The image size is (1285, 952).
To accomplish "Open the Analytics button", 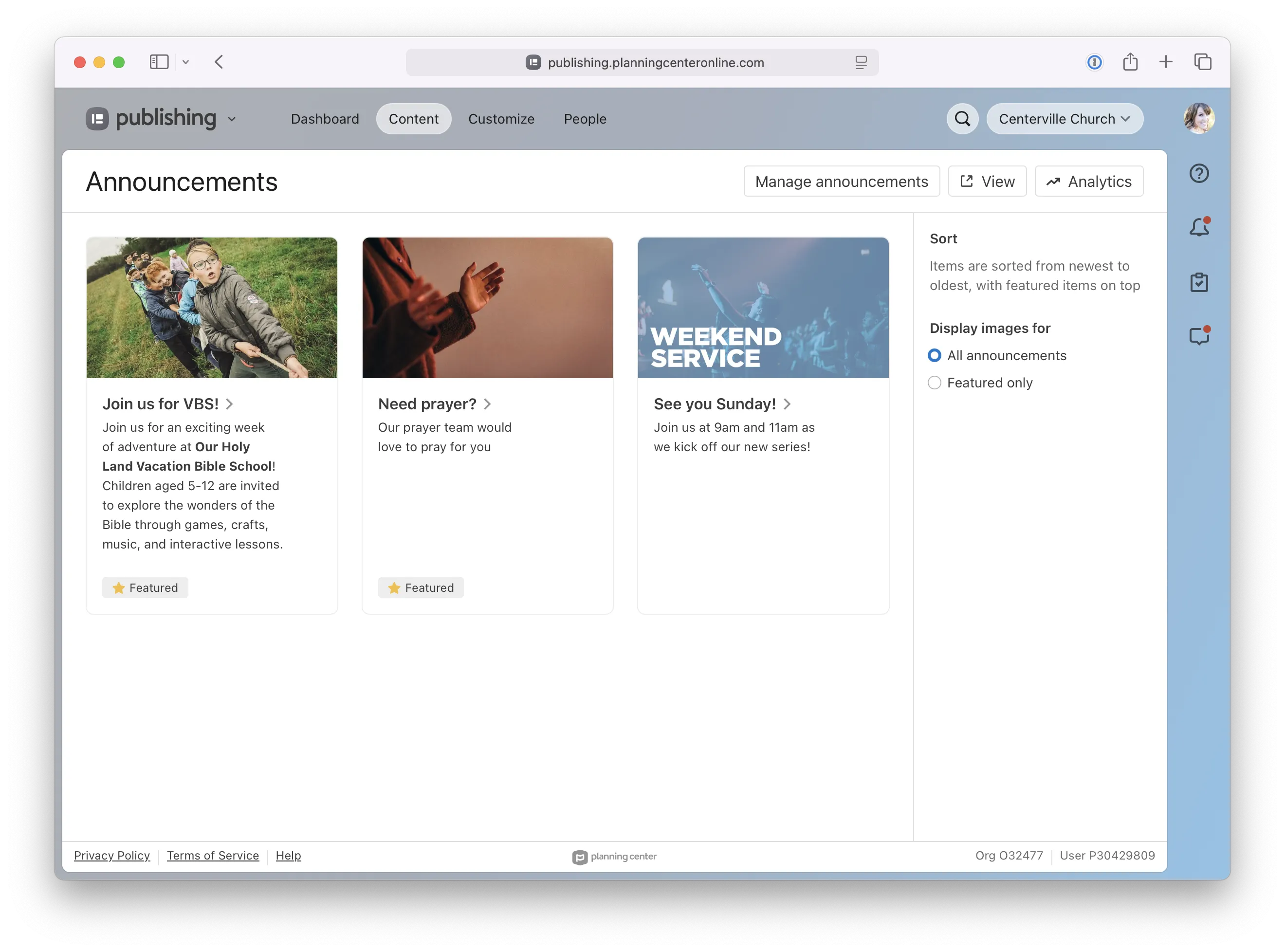I will click(x=1088, y=182).
